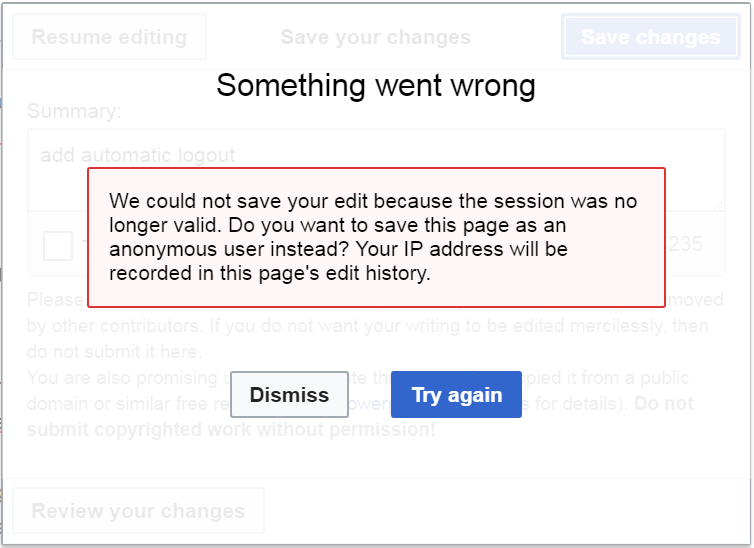Tick the checkbox below the summary box
754x548 pixels.
coord(58,245)
